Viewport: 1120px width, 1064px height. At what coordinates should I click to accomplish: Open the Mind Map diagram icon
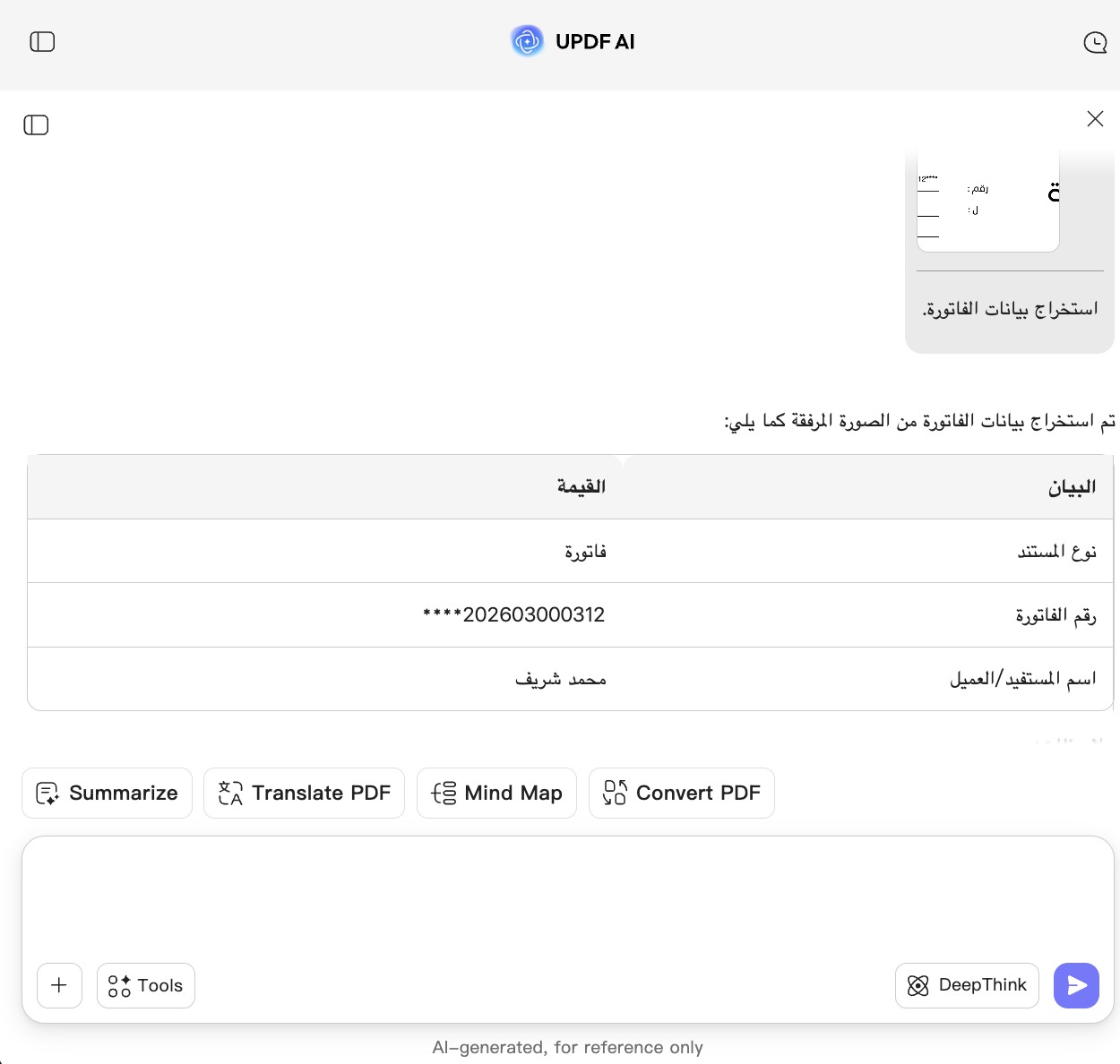point(444,793)
